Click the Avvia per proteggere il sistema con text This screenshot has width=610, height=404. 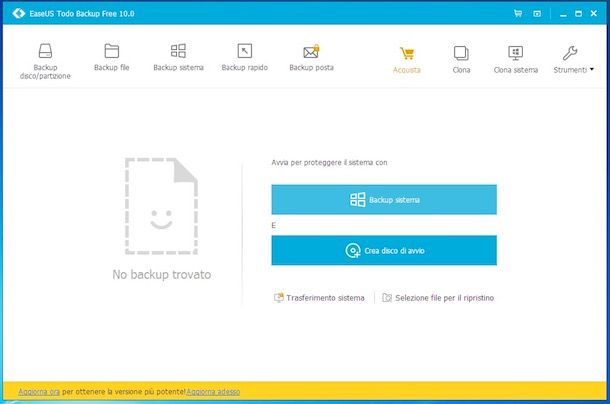329,162
